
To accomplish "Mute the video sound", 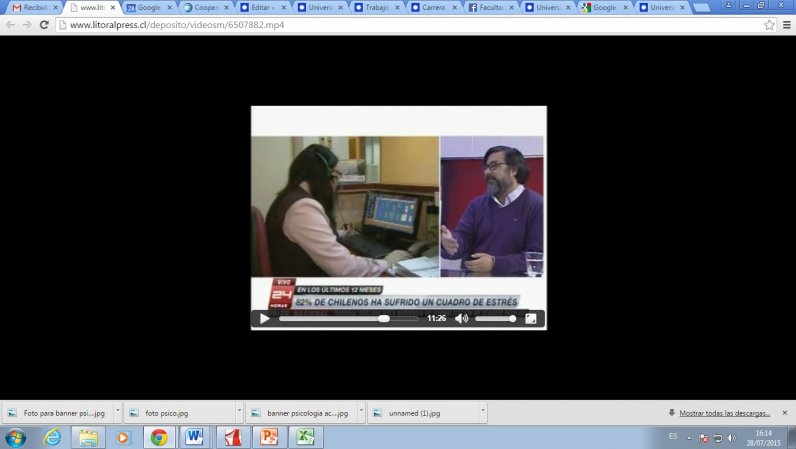I will tap(461, 319).
